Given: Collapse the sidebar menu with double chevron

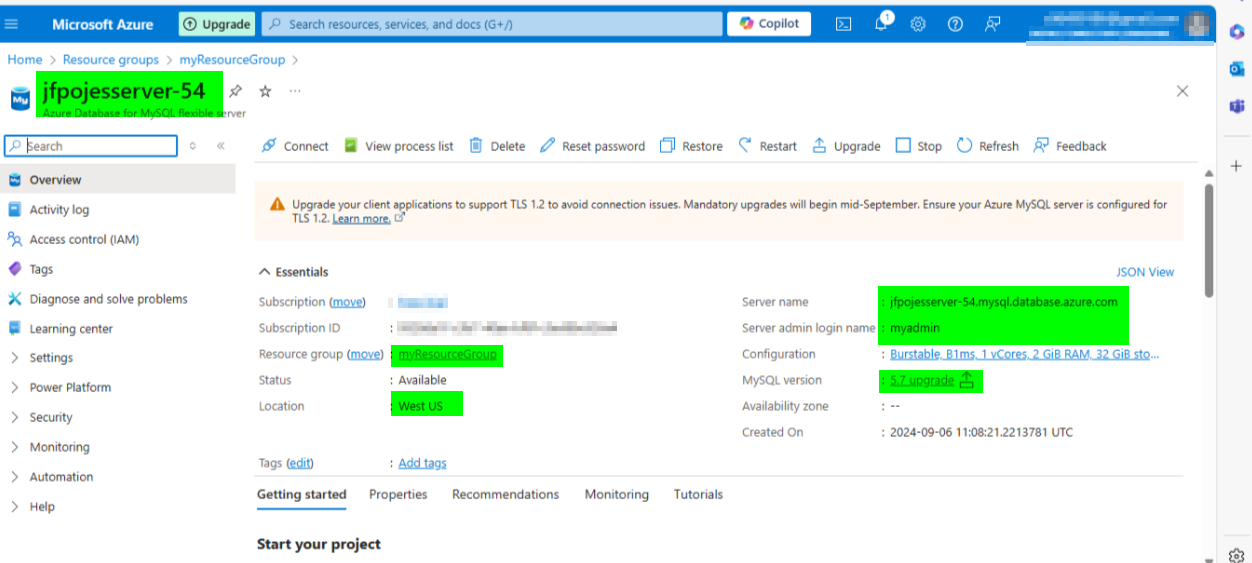Looking at the screenshot, I should pyautogui.click(x=220, y=146).
